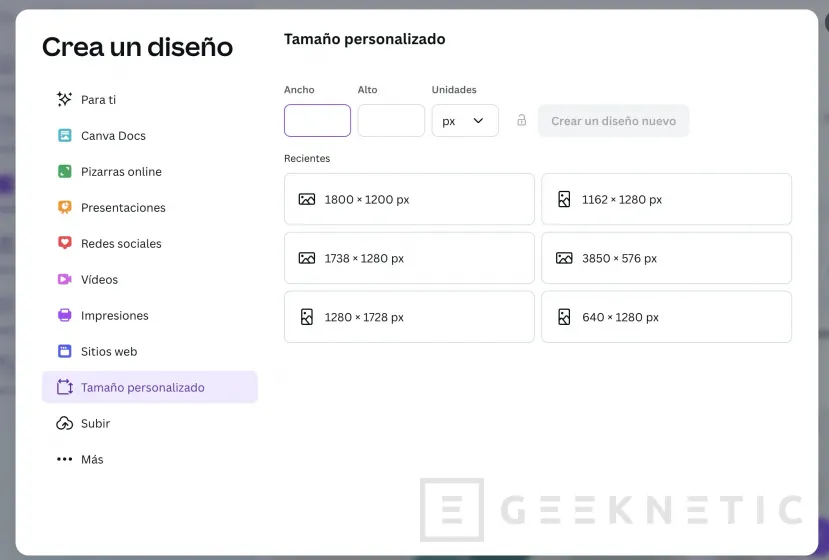Screen dimensions: 829x560
Task: Click the Pizarras online green icon
Action: 65,171
